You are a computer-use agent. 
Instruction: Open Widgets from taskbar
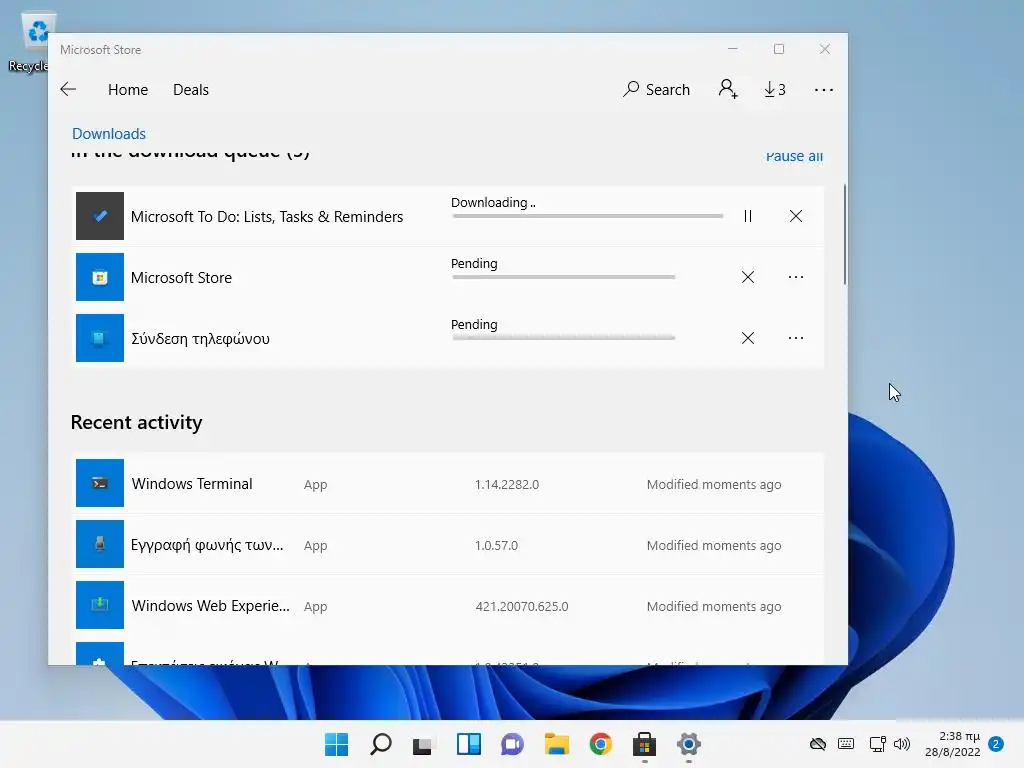tap(468, 744)
